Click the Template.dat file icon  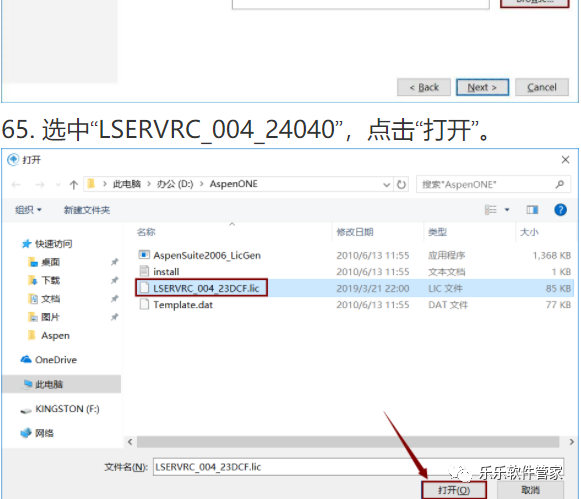click(x=144, y=305)
